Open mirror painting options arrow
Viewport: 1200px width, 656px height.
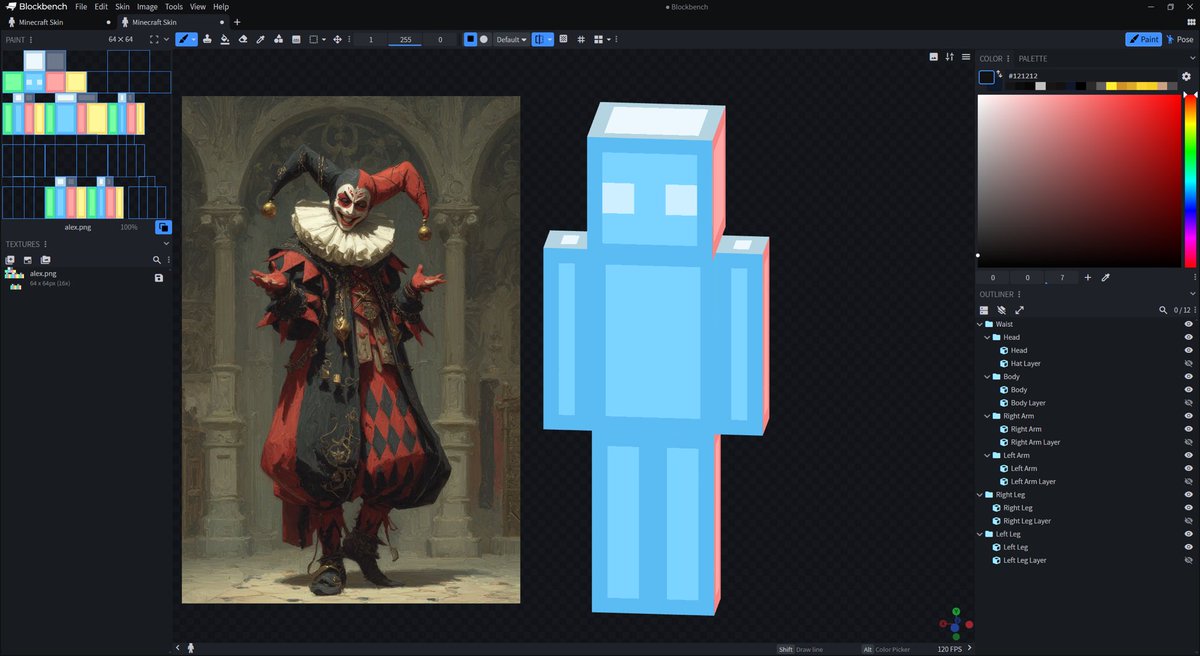(550, 39)
